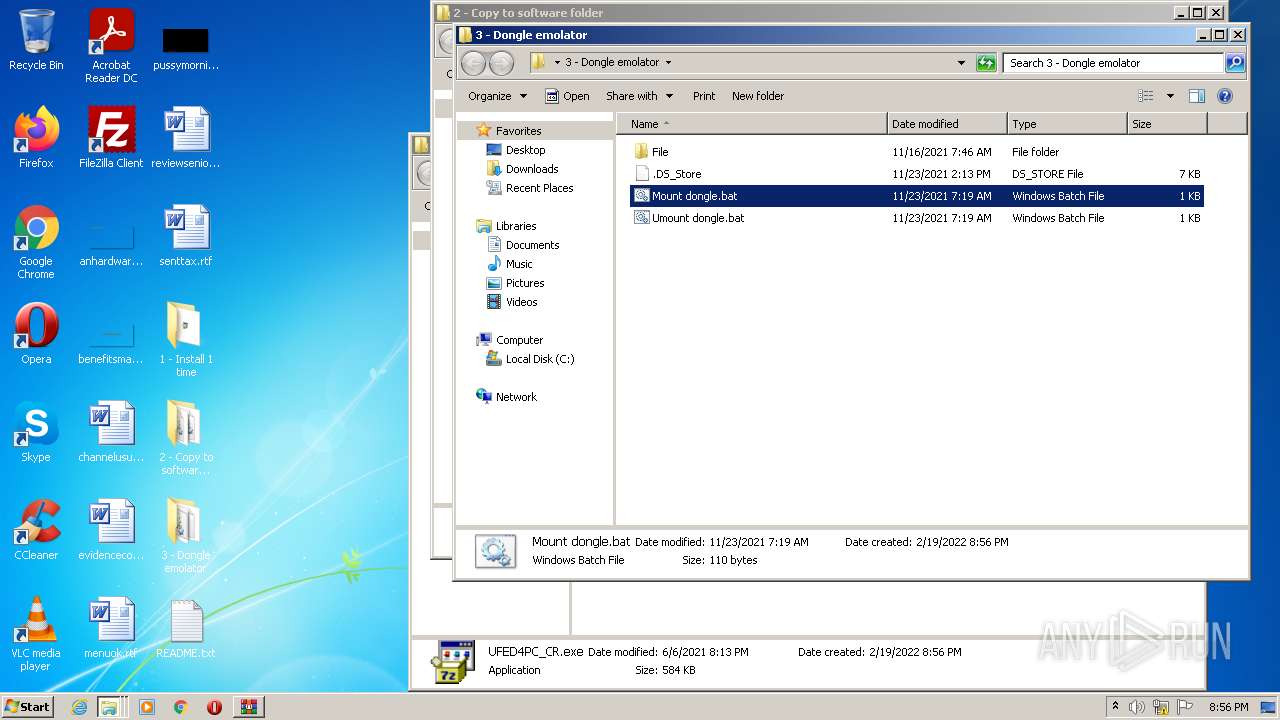
Task: Open Explorer Help question-mark icon
Action: 1225,96
